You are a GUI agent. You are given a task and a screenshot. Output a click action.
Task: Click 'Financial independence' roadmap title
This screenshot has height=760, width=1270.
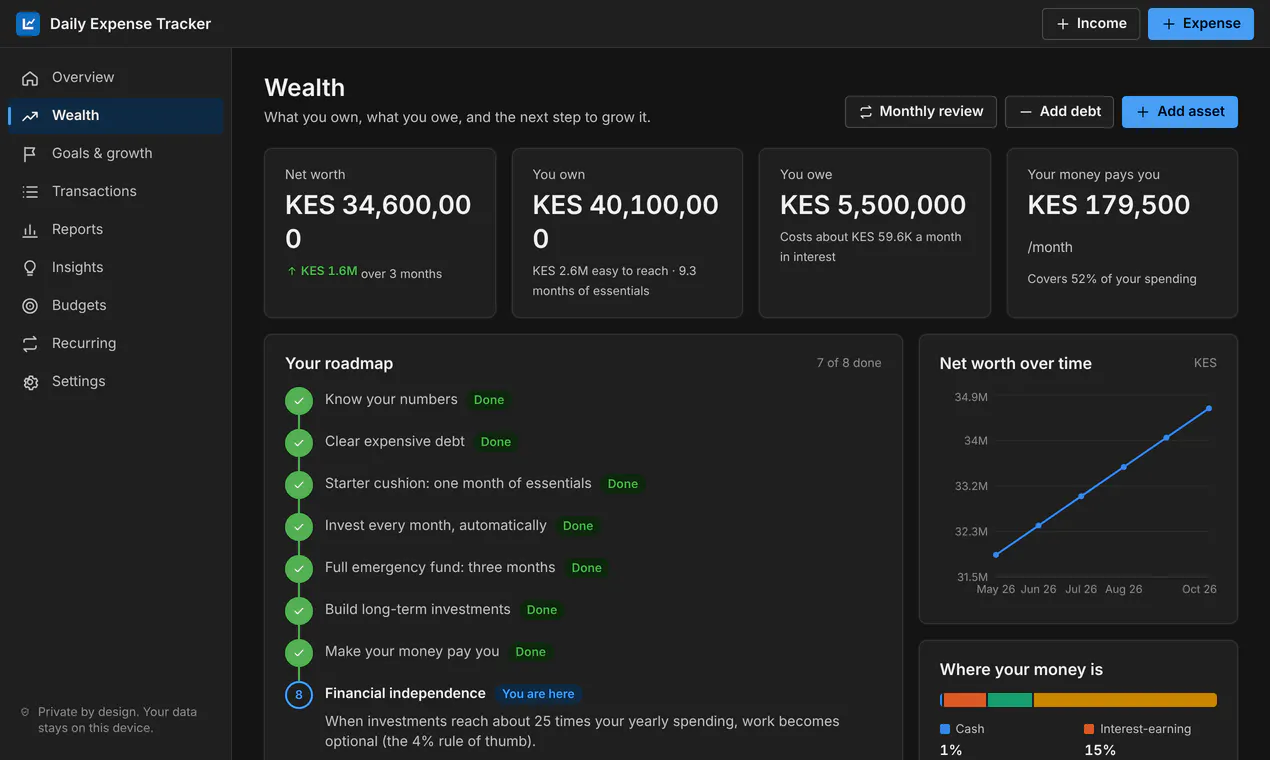(x=405, y=693)
